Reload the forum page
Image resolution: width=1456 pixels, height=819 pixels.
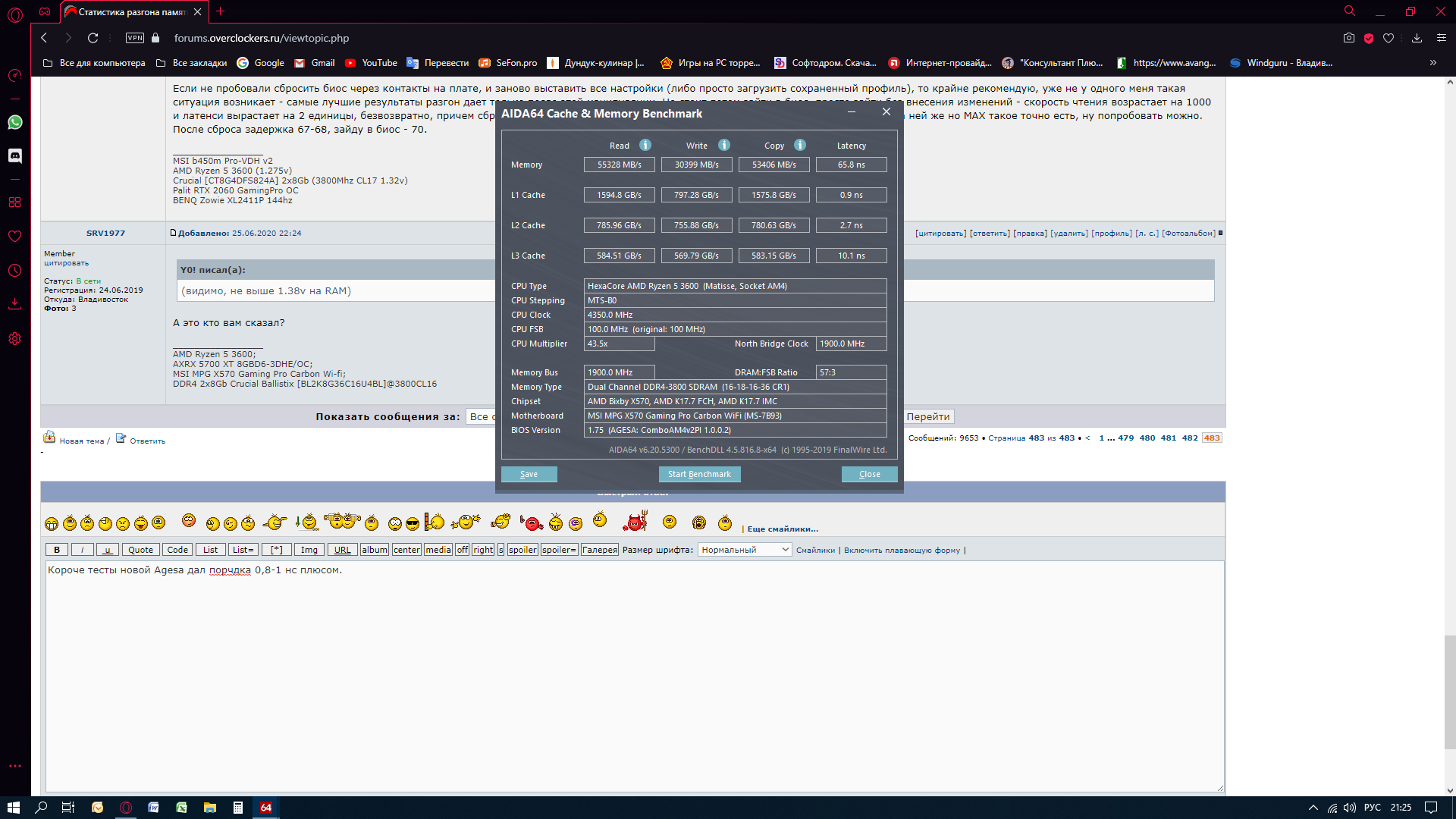[x=93, y=38]
